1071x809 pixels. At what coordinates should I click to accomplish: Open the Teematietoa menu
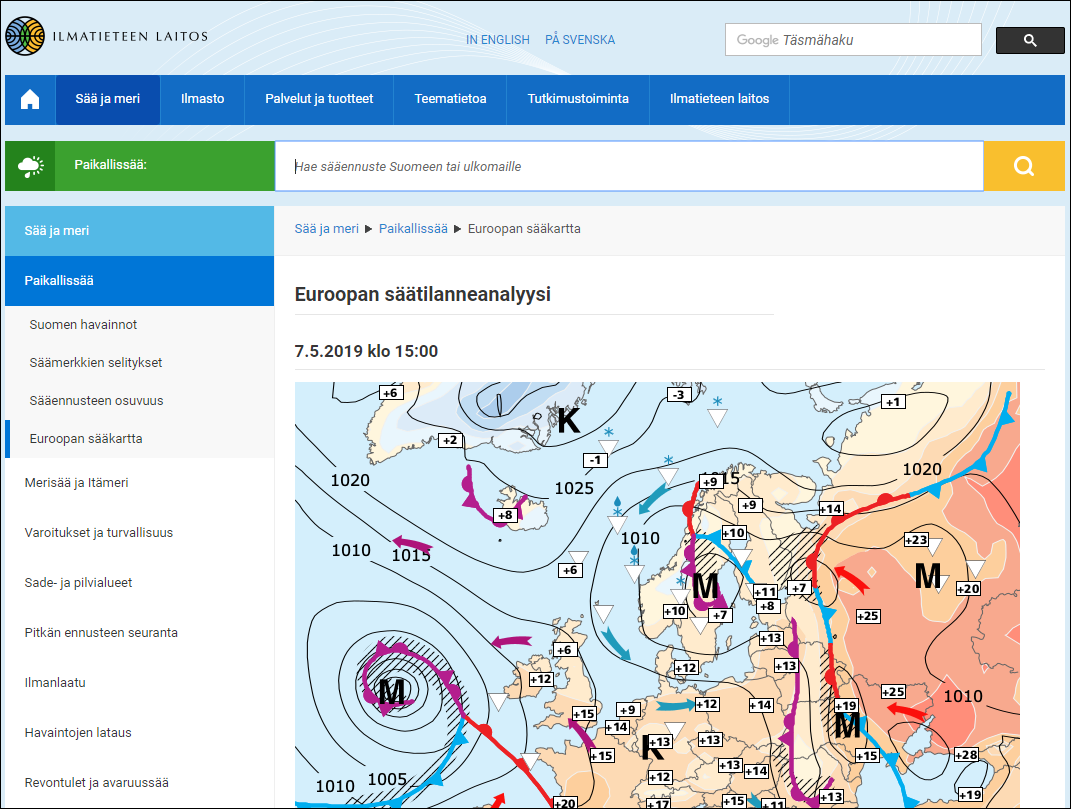point(449,99)
